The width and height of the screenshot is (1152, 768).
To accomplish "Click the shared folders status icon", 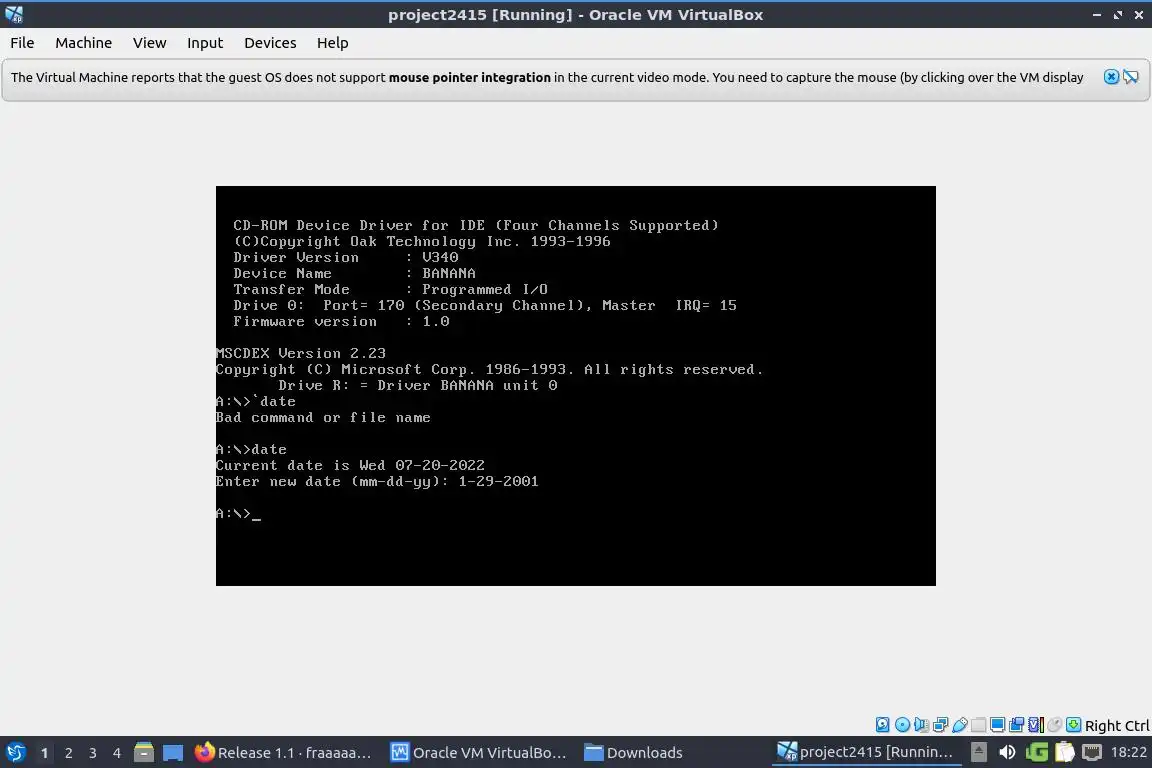I will (x=978, y=725).
